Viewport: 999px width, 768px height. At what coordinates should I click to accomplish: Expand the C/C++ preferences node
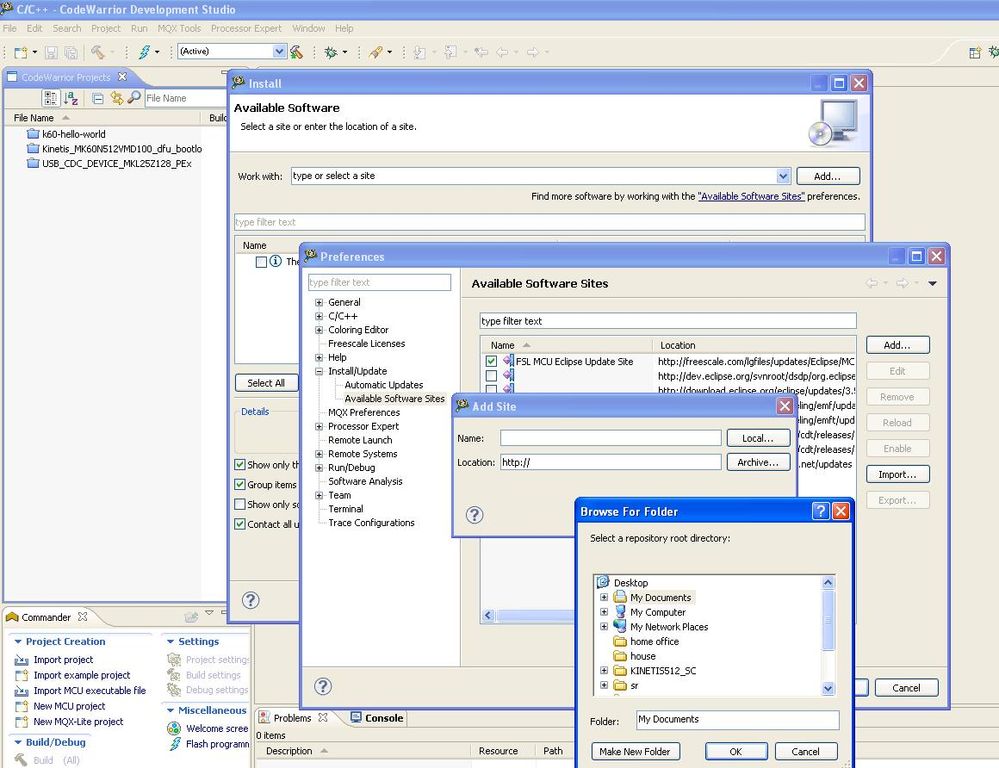[x=319, y=316]
